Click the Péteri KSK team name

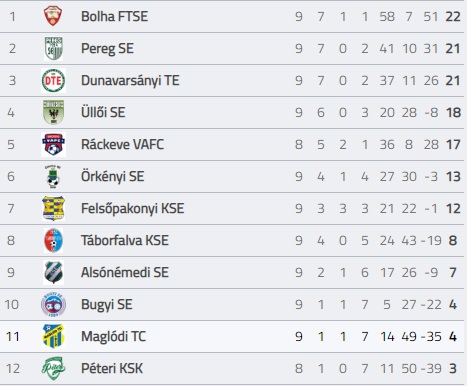click(x=112, y=368)
